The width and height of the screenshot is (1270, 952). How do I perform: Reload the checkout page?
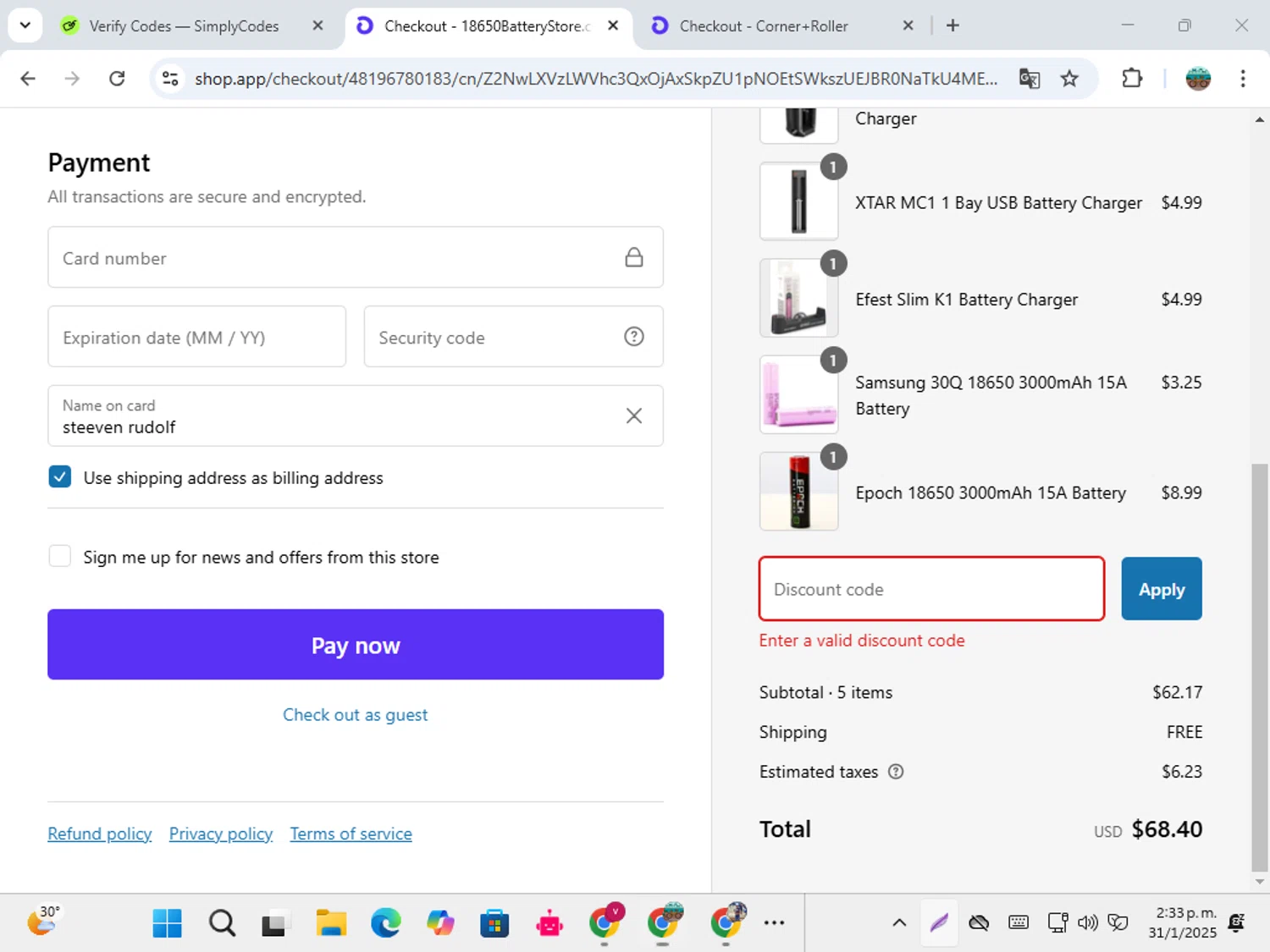(x=117, y=79)
